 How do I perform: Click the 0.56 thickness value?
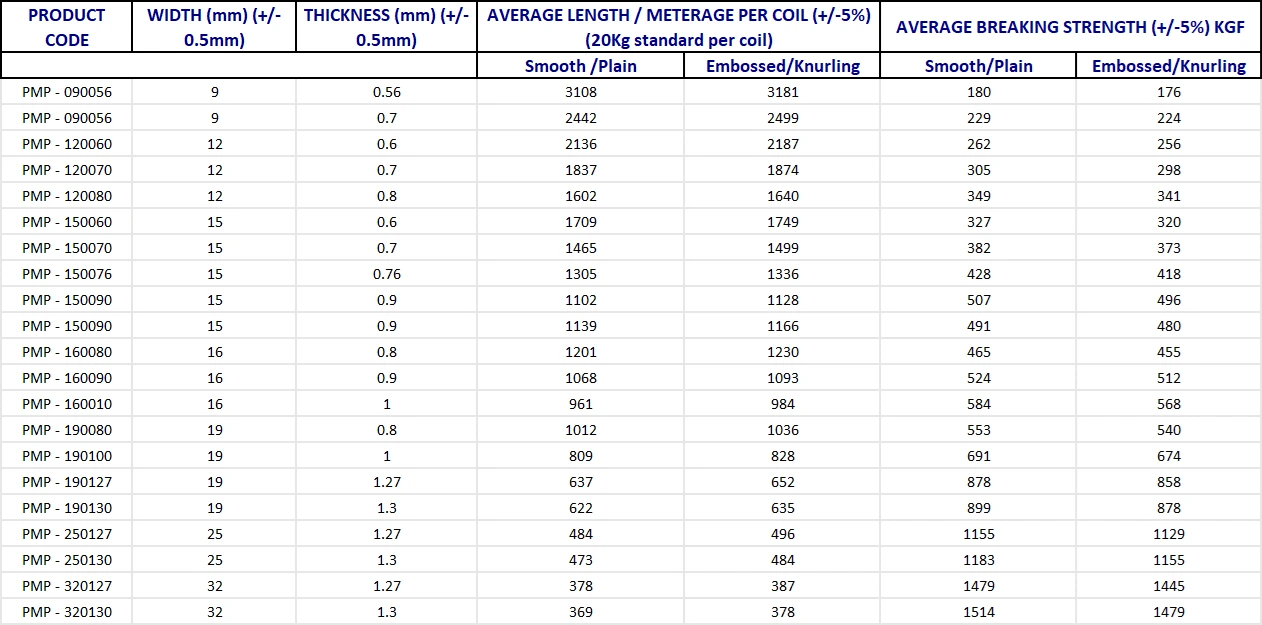[386, 92]
